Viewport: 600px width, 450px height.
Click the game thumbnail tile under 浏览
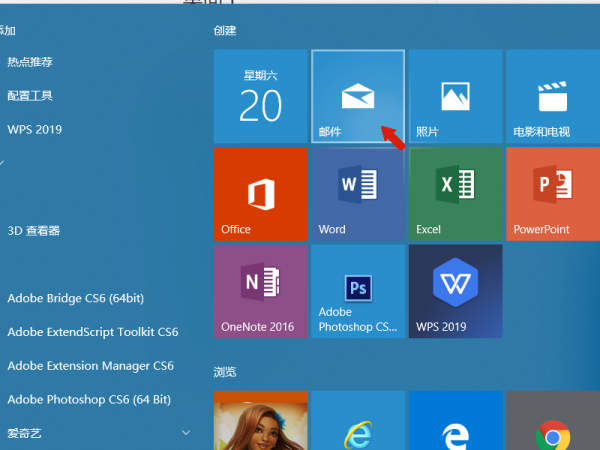260,422
